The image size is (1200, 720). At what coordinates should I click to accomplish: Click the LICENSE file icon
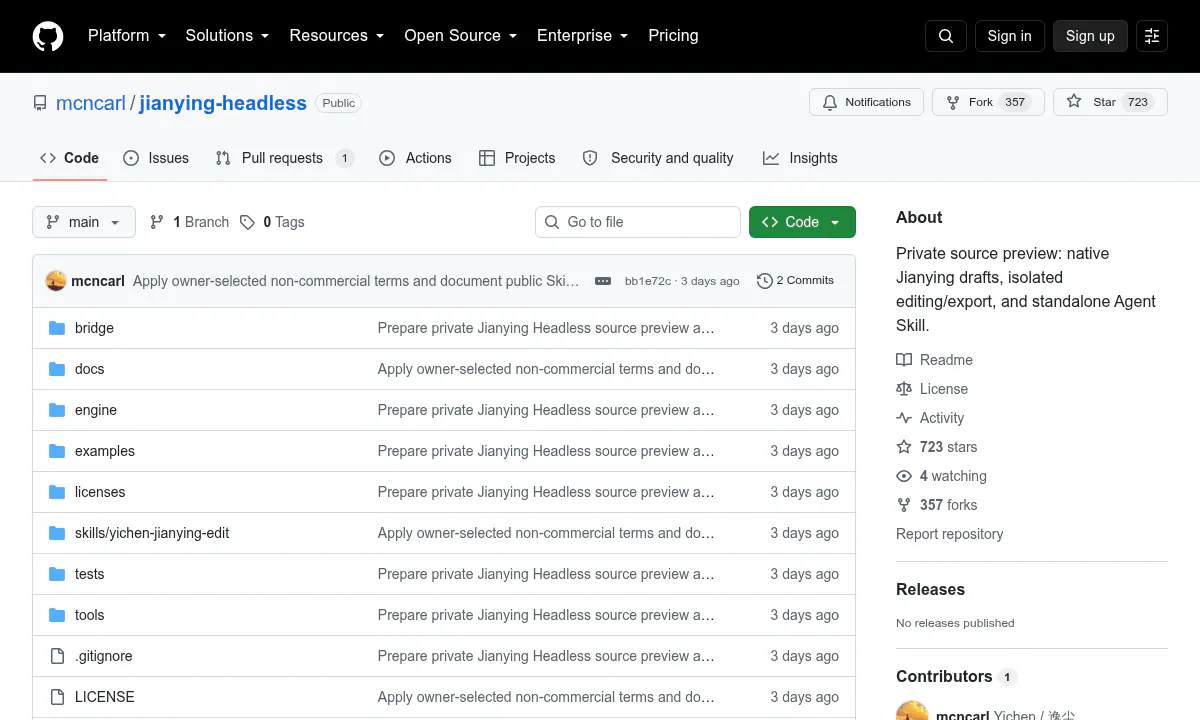click(x=57, y=697)
